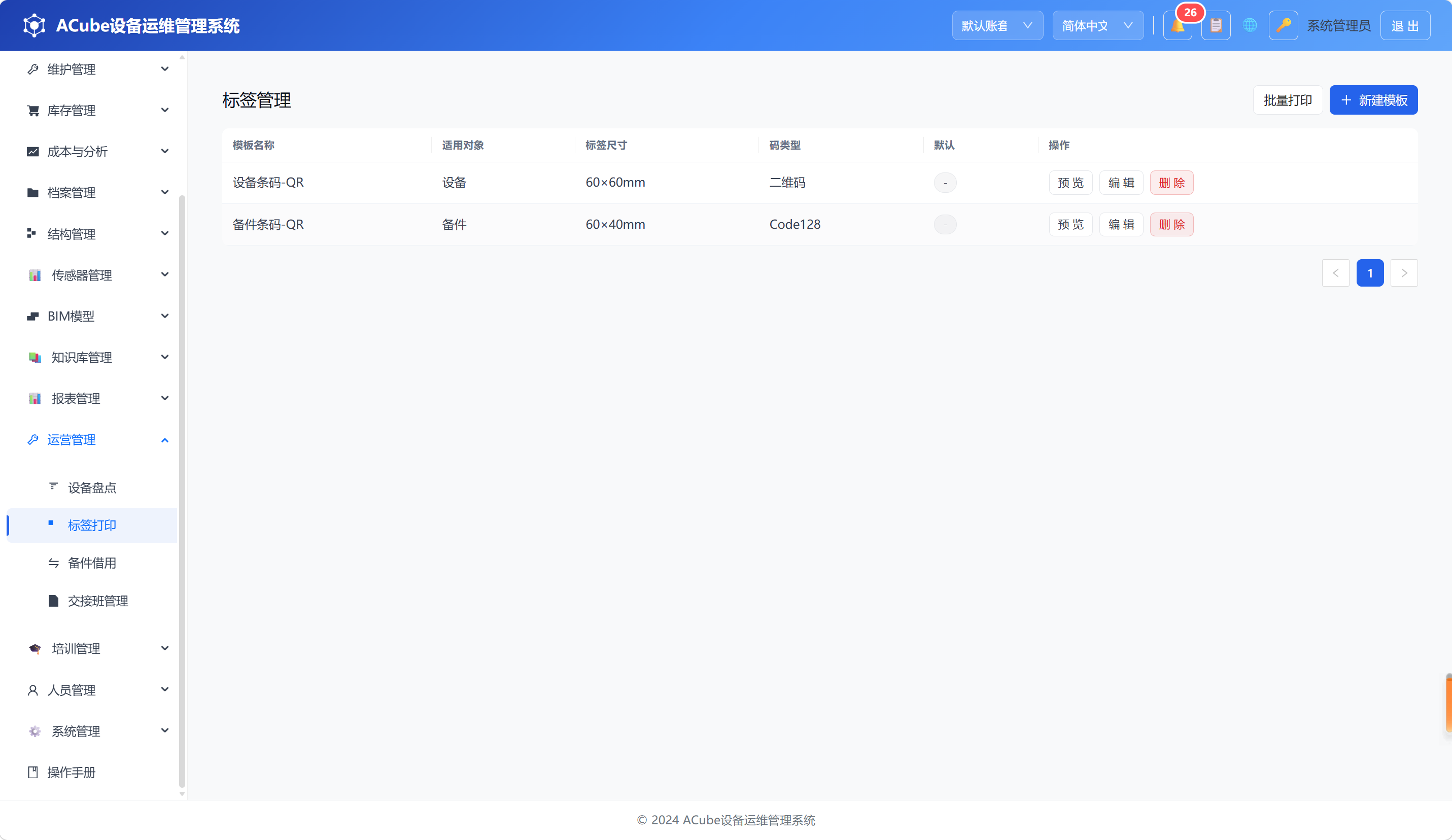Expand the 结构管理 menu chevron
The height and width of the screenshot is (840, 1452).
click(165, 233)
